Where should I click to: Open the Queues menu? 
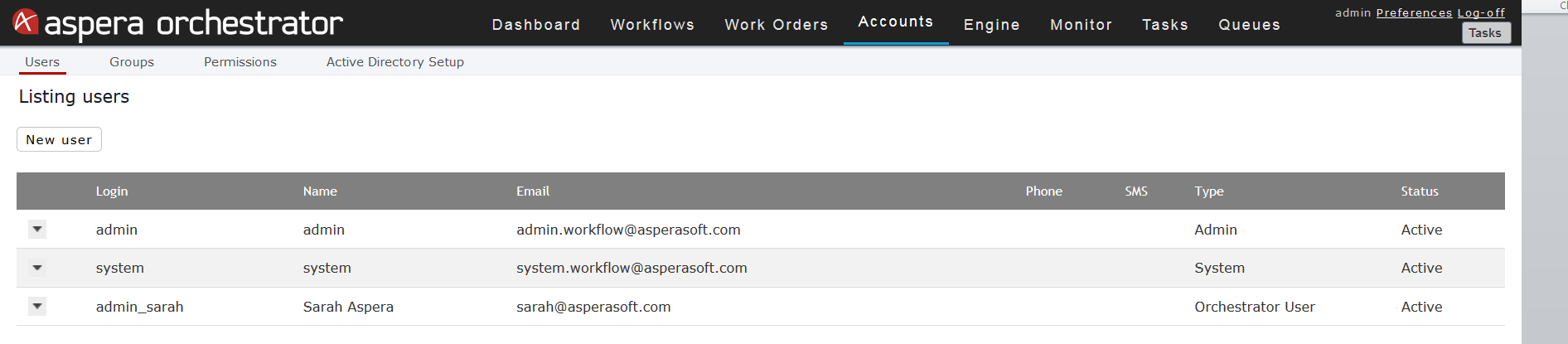(1249, 25)
